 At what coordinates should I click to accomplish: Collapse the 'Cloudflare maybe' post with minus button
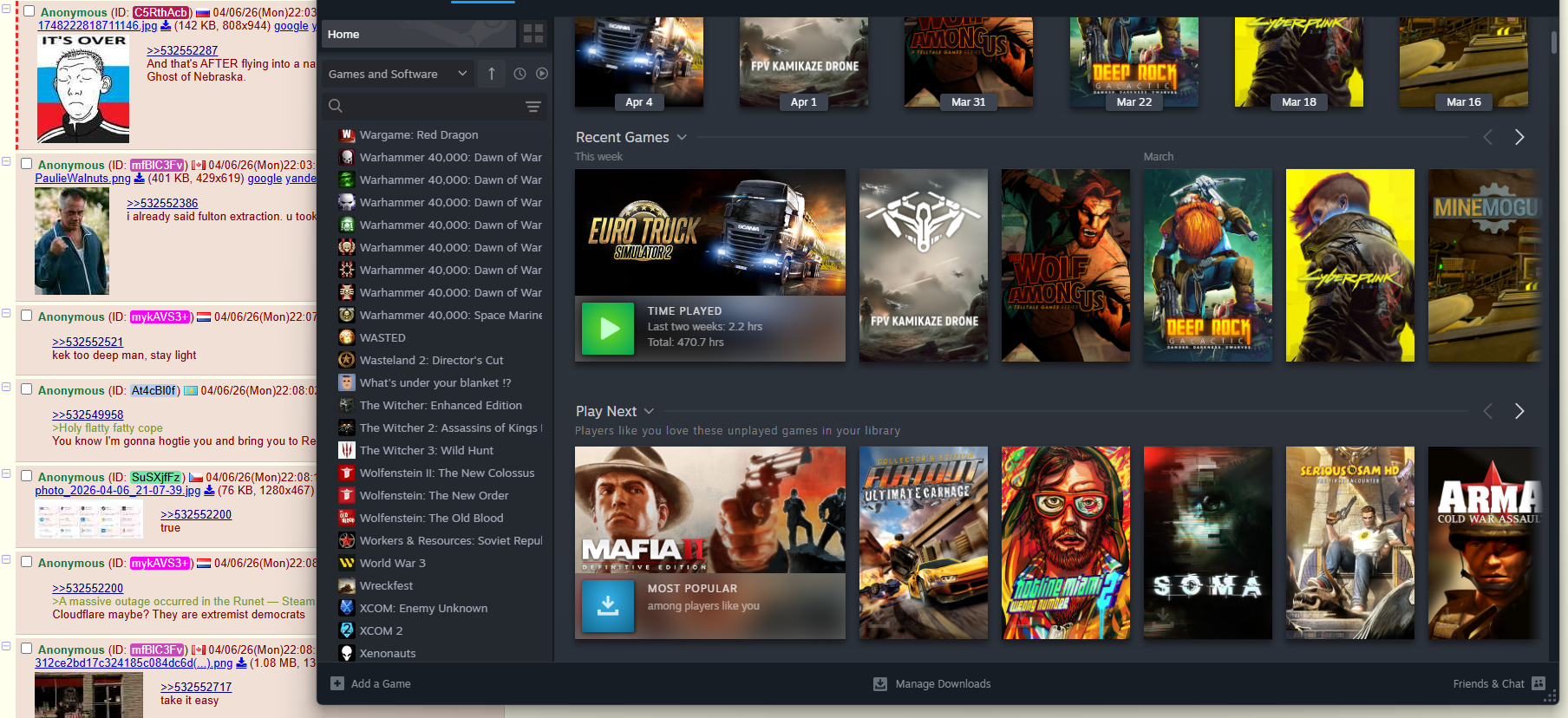[x=6, y=559]
